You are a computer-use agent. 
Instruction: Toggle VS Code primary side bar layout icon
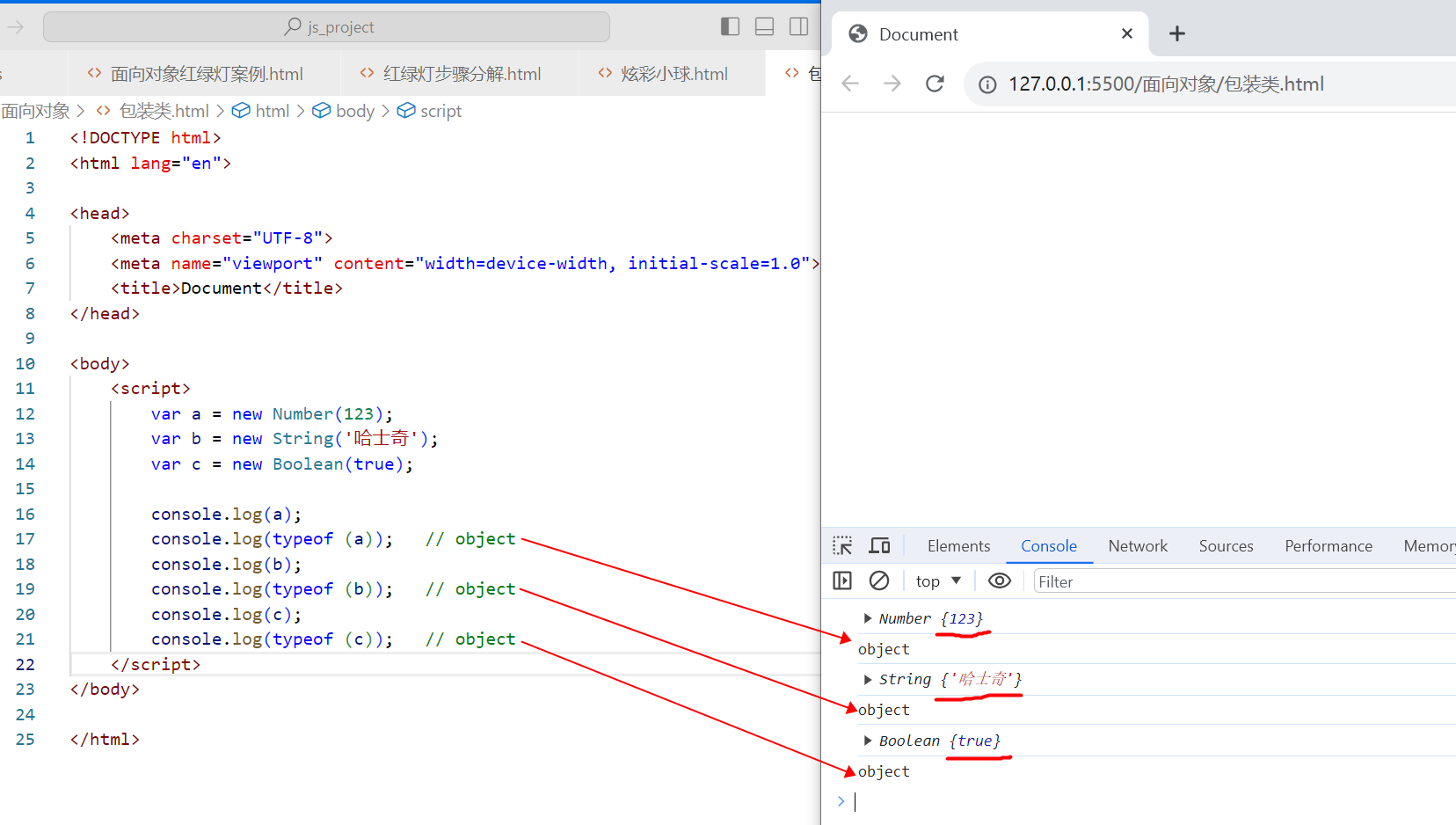point(730,26)
